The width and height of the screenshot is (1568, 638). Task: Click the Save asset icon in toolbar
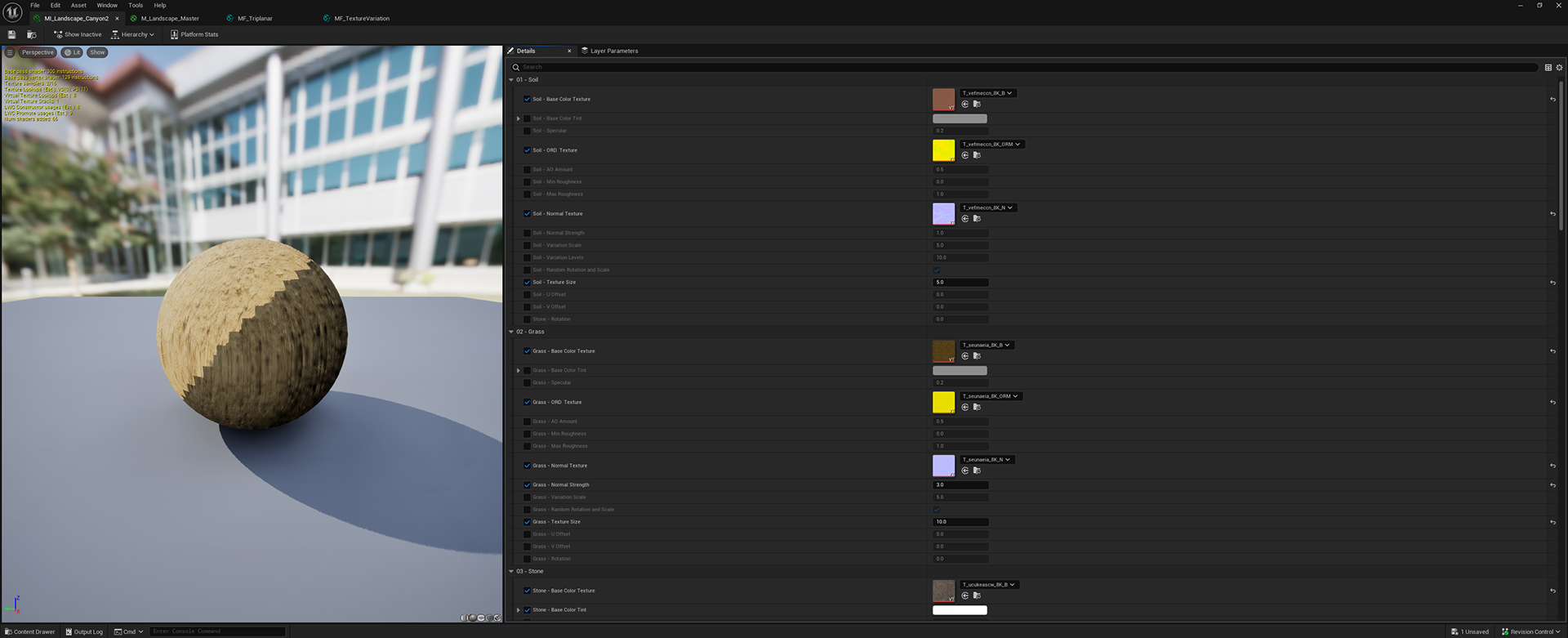(11, 34)
